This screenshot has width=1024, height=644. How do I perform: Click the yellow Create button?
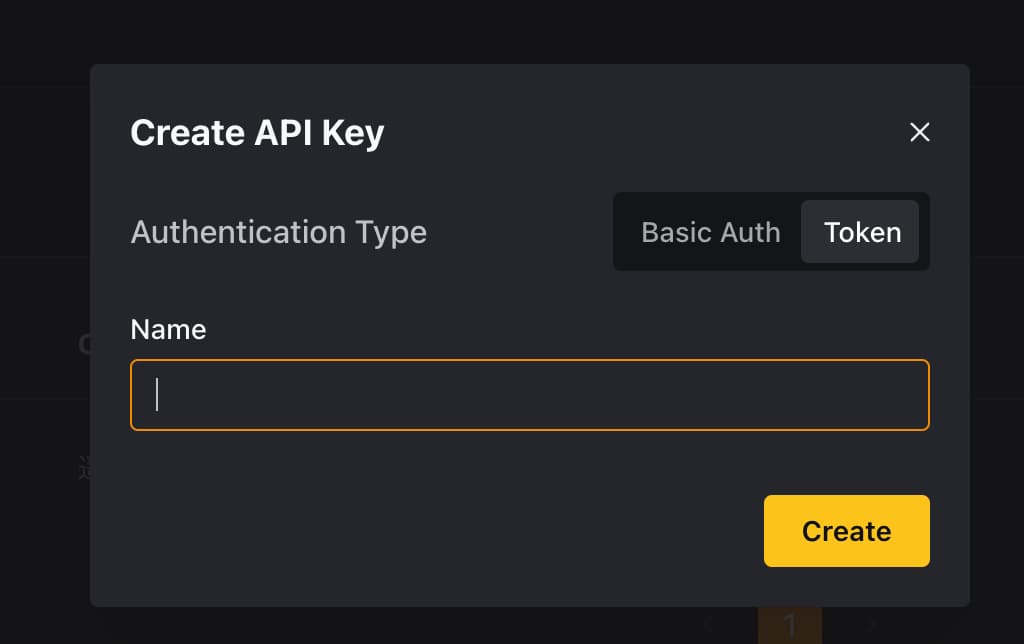tap(846, 531)
